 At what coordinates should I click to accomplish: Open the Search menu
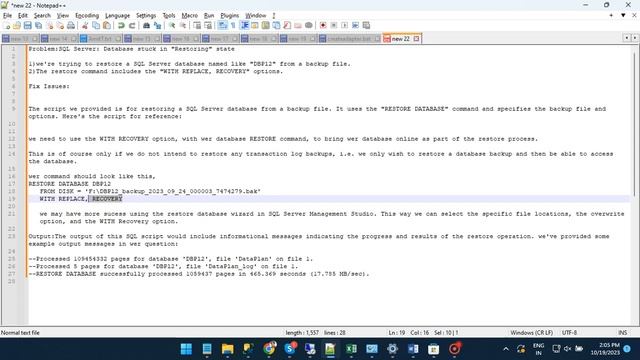click(42, 16)
